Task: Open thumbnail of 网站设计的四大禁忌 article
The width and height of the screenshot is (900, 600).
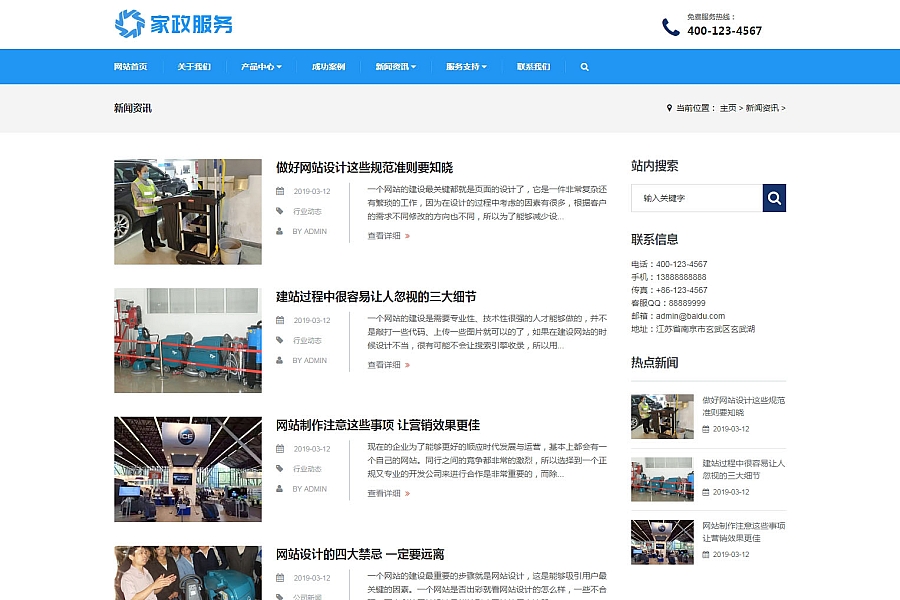Action: (188, 573)
